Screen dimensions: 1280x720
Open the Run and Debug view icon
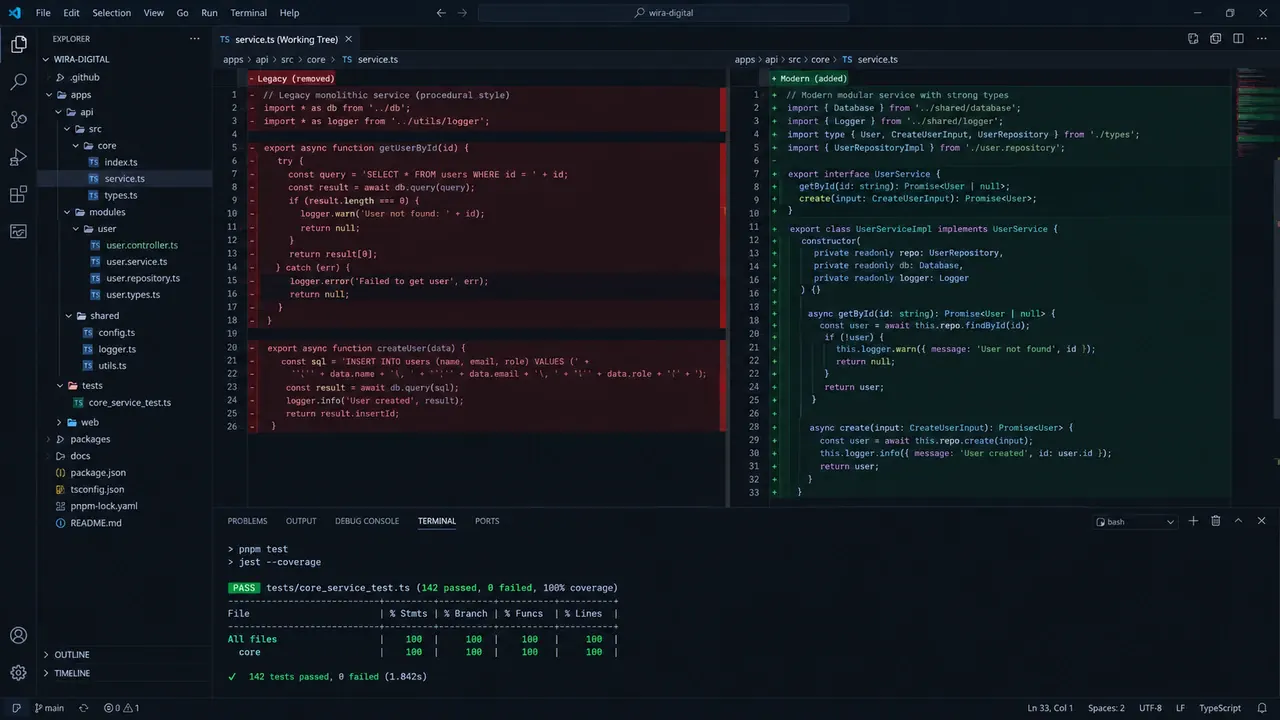(x=18, y=157)
